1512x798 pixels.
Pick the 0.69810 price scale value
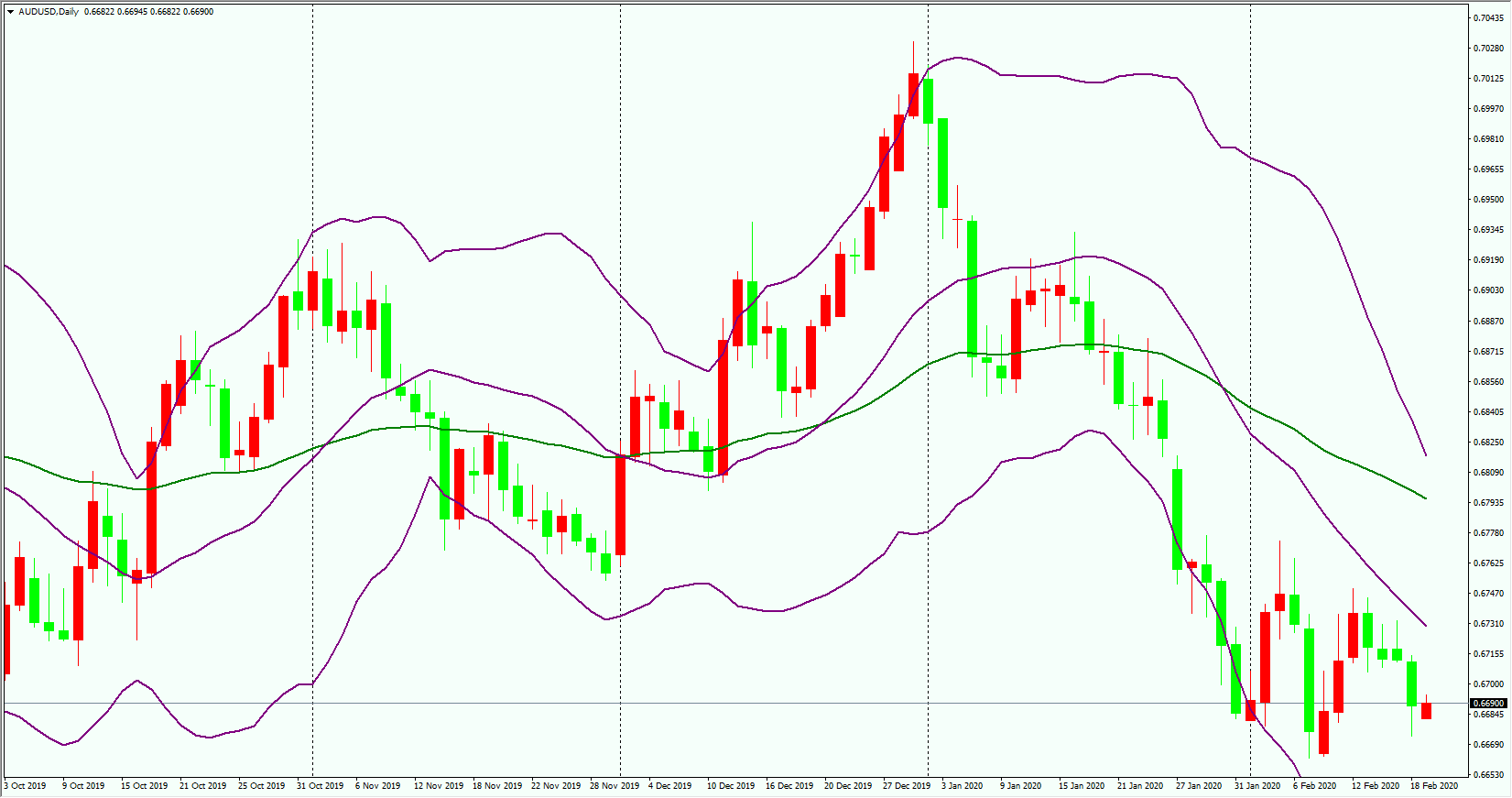[1488, 138]
